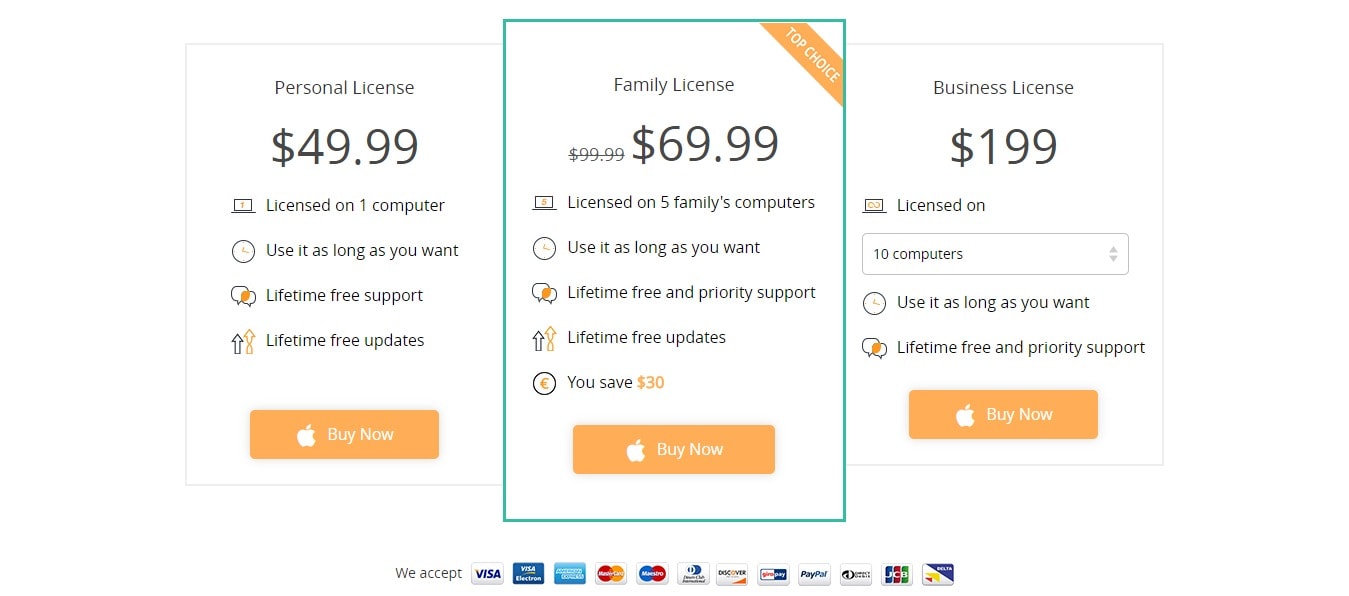Click the Direct Debit payment icon

coord(856,574)
